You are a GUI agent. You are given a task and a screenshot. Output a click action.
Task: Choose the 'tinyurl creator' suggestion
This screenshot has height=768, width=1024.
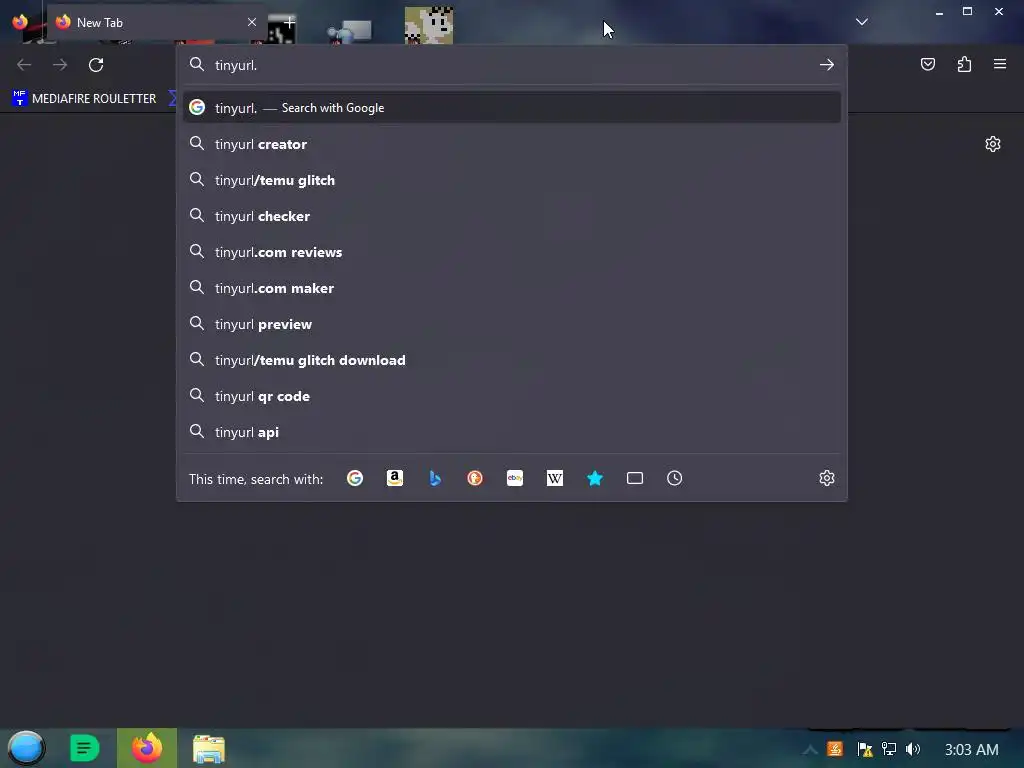click(x=512, y=144)
